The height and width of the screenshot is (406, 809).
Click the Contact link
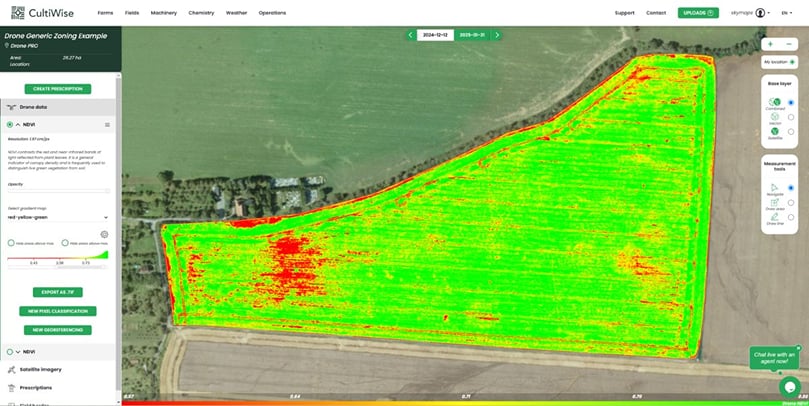[x=656, y=13]
